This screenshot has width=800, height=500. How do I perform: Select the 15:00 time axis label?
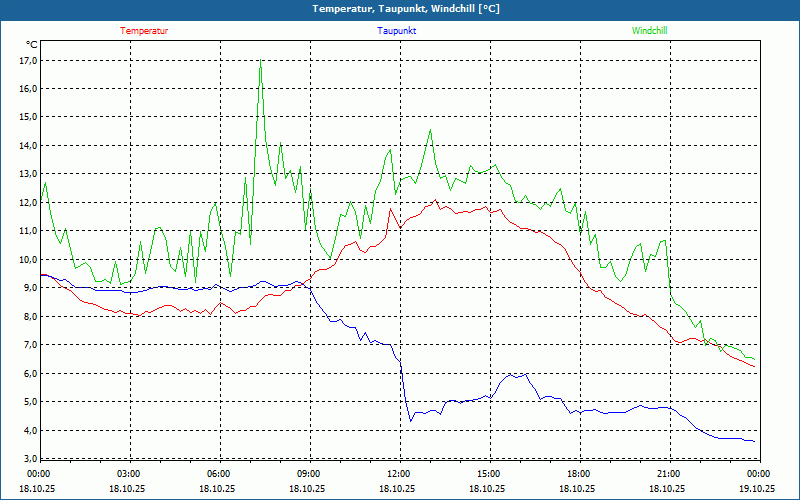tap(488, 474)
